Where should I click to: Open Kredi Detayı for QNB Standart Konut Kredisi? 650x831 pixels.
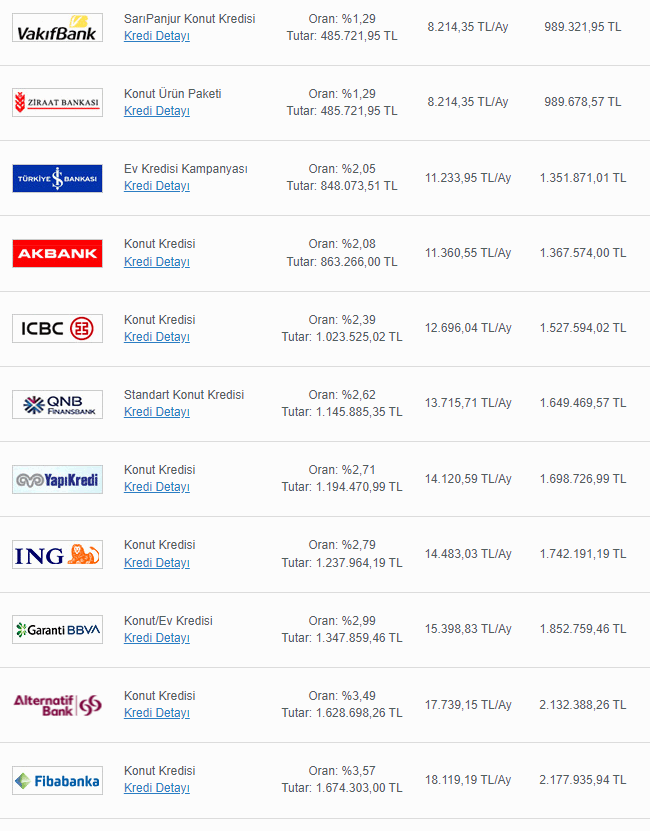[157, 412]
